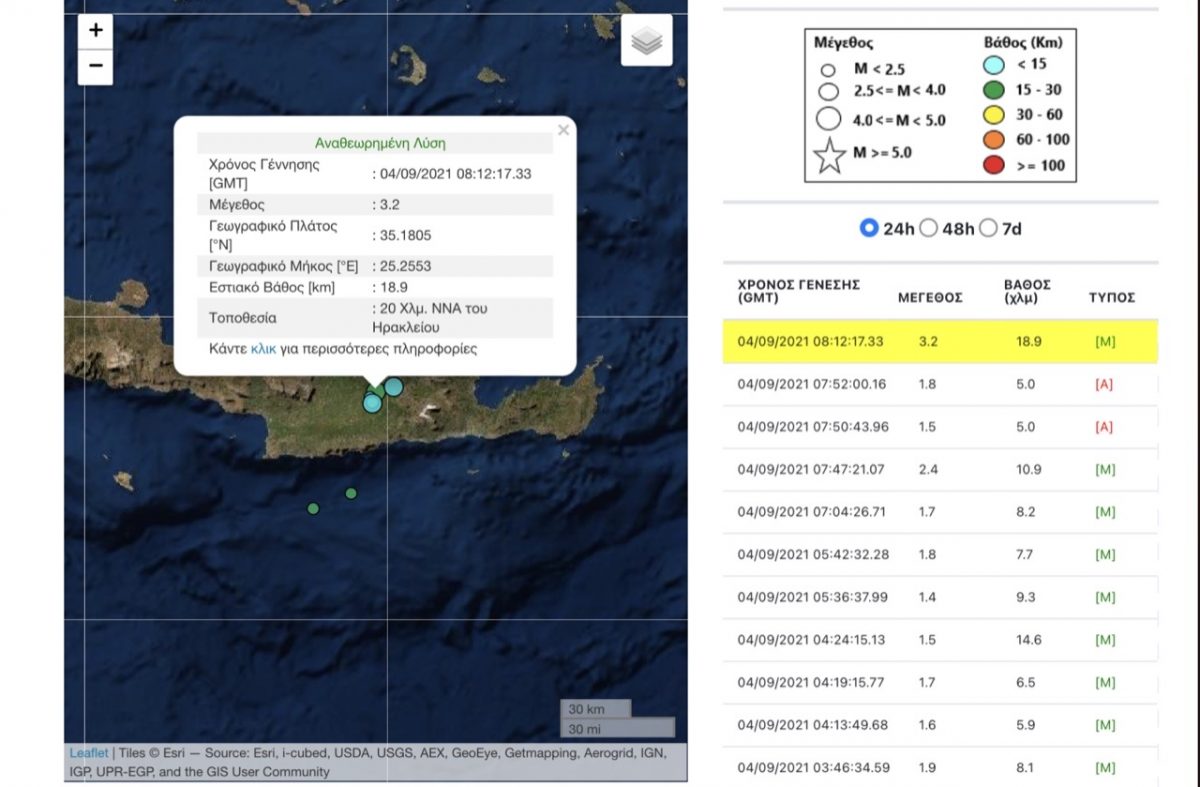Open the map layers control

tap(646, 41)
